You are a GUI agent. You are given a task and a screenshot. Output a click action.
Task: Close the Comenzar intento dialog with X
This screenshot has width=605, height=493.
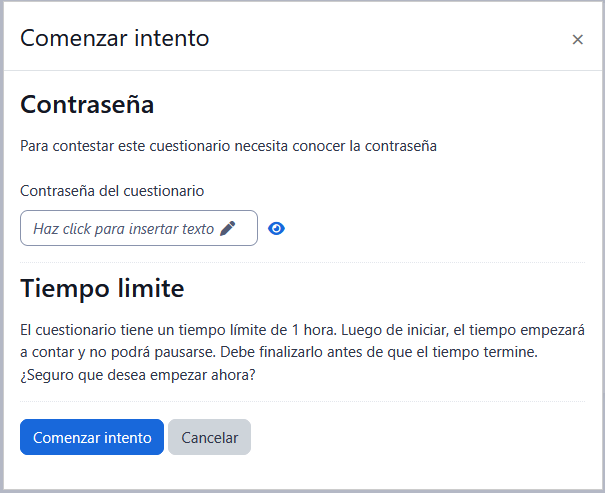point(577,39)
